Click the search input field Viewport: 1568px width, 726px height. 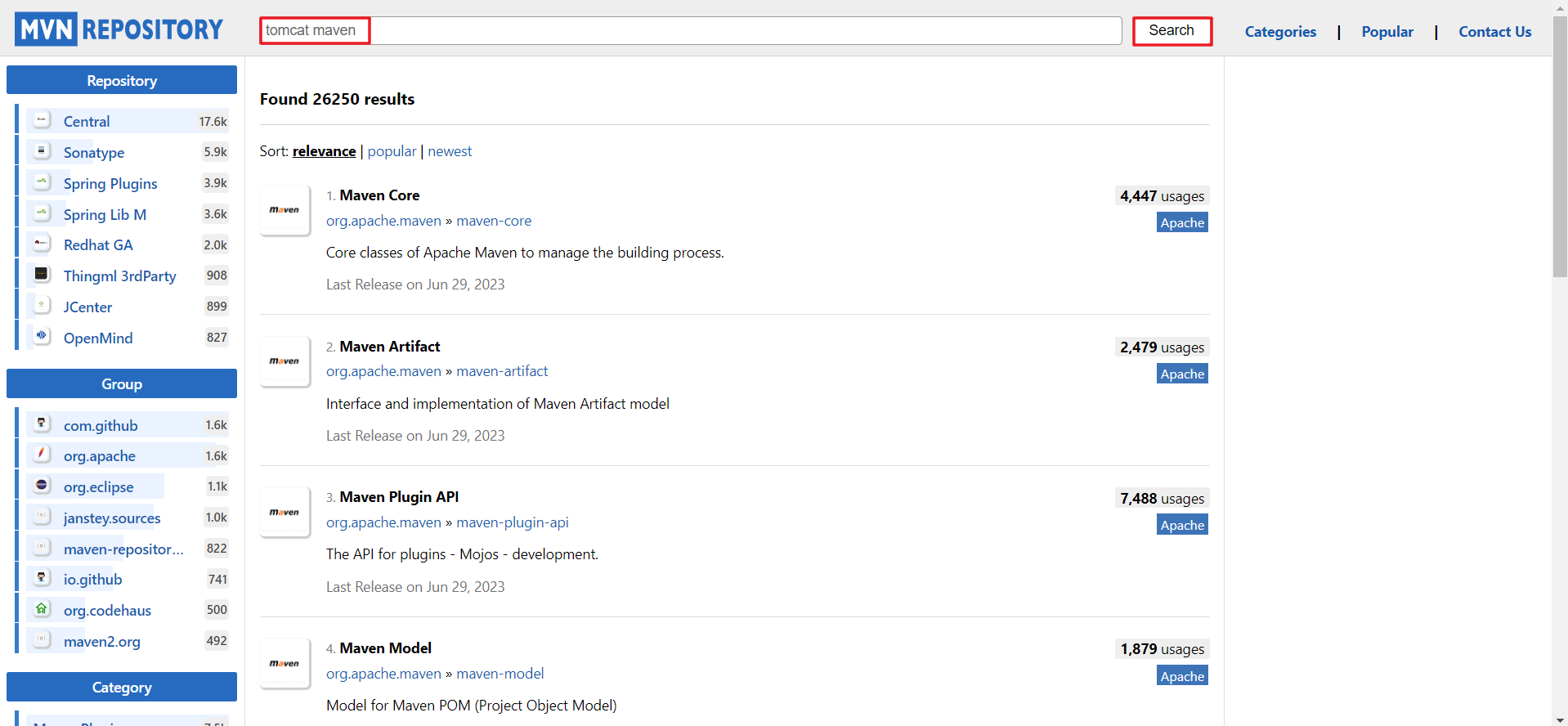coord(691,31)
